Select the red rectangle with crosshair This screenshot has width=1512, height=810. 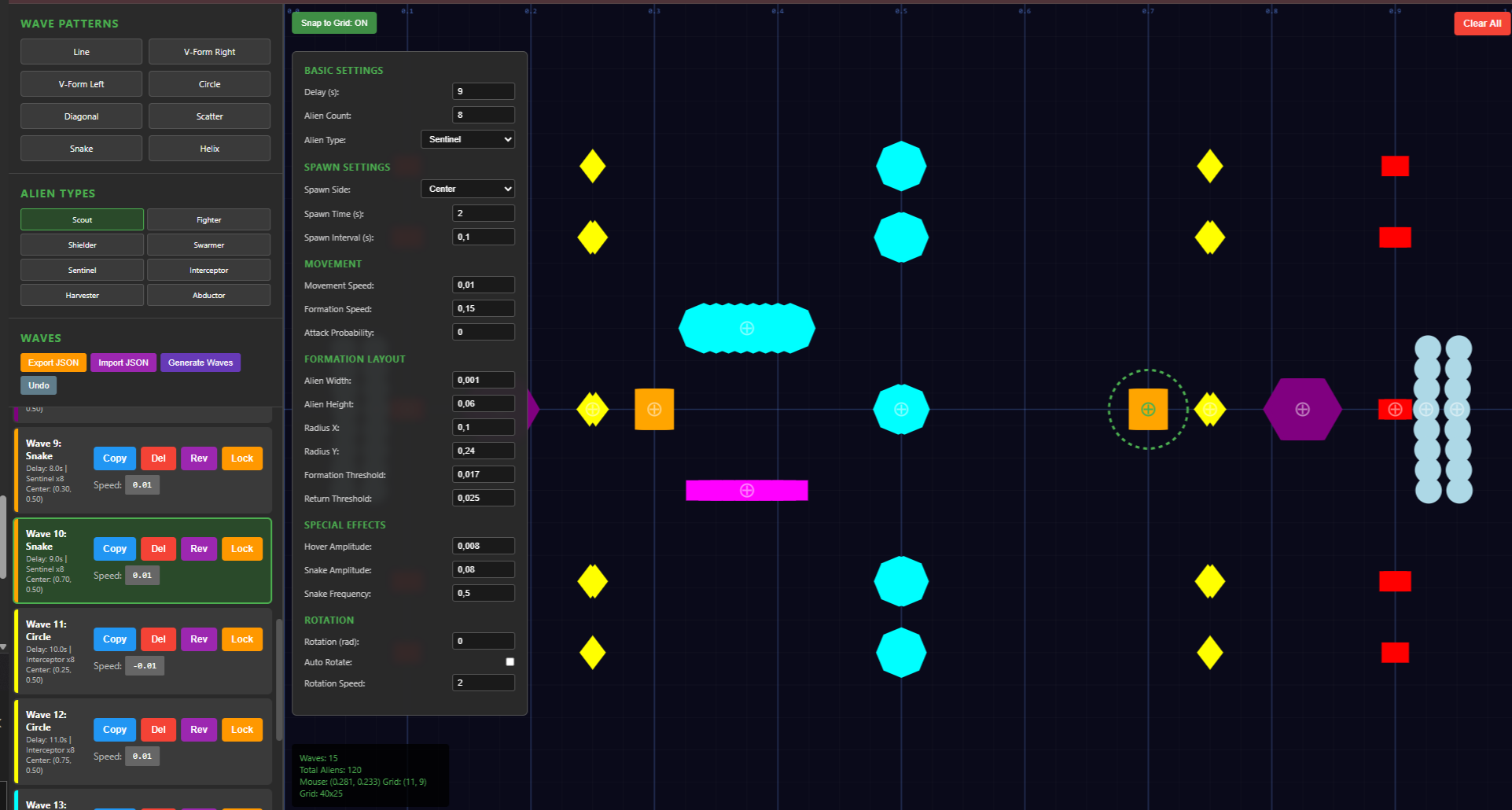click(x=1394, y=409)
